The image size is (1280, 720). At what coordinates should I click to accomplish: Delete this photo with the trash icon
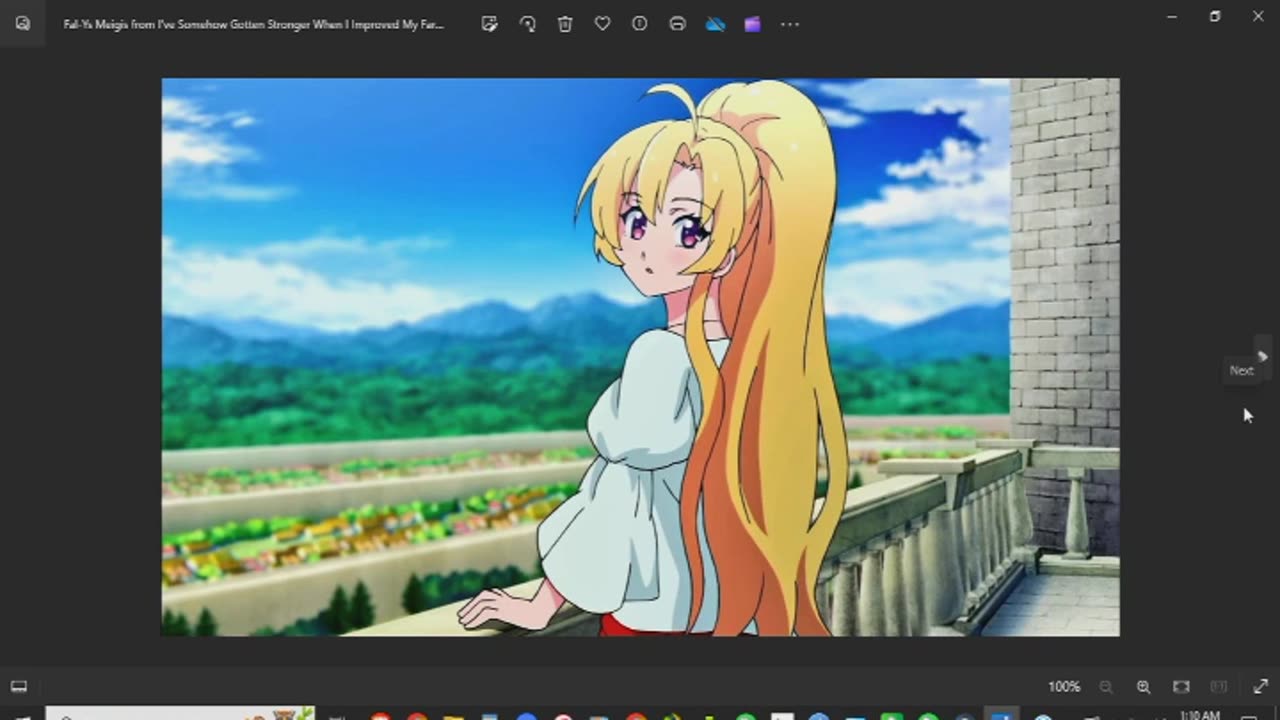point(565,24)
